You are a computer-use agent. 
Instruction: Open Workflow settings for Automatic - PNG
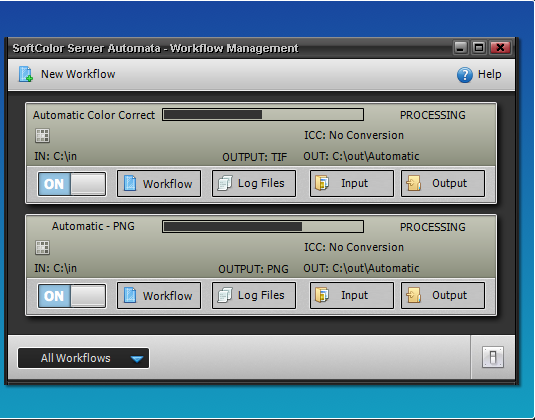click(x=159, y=295)
